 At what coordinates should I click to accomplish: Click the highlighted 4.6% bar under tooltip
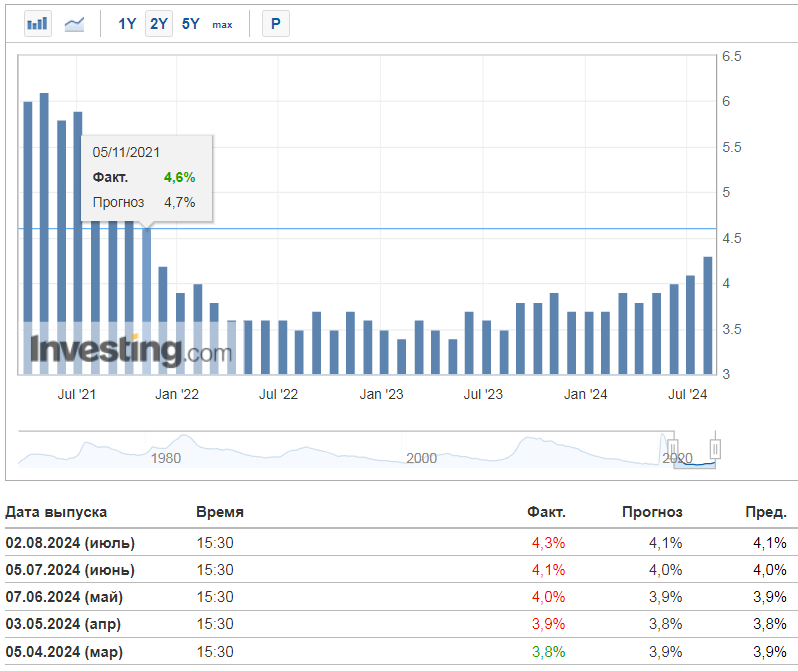point(147,300)
